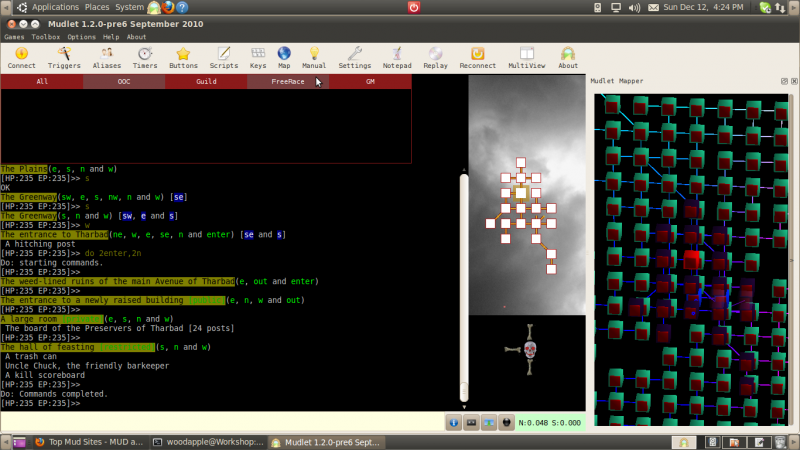Open the Applications menu
The image size is (800, 450).
click(x=55, y=7)
